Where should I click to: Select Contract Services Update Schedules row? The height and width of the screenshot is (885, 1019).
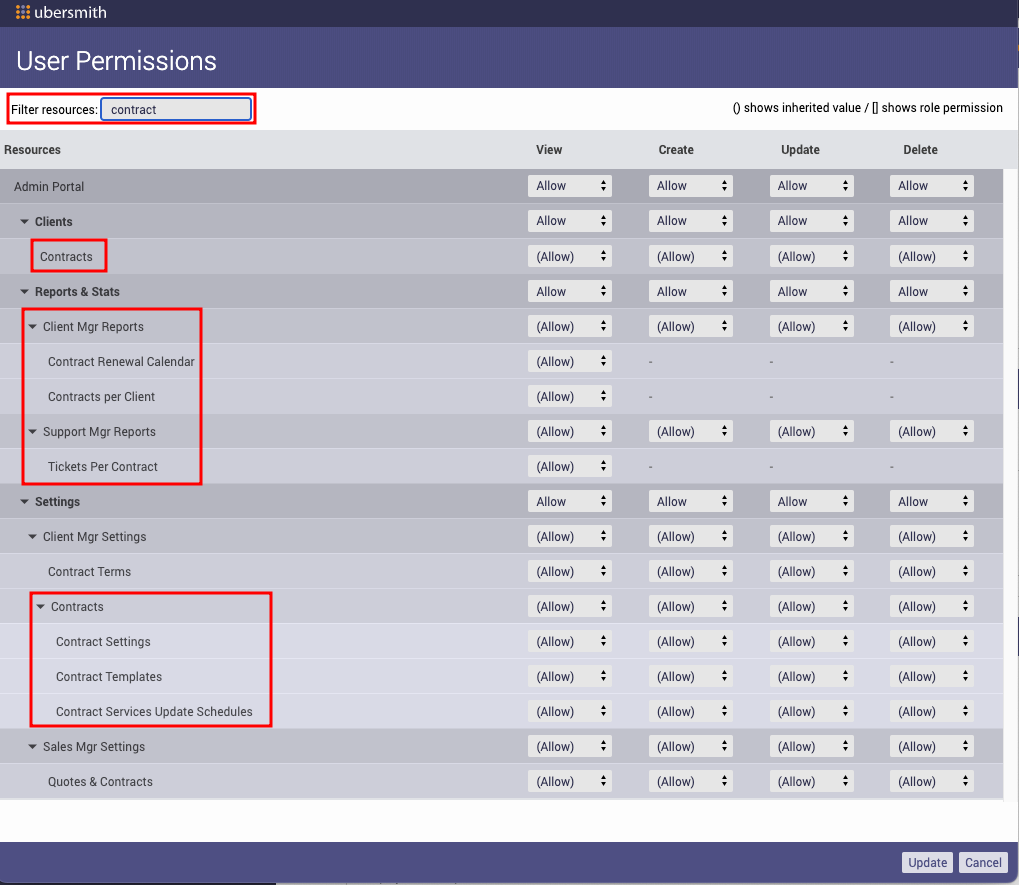pyautogui.click(x=154, y=712)
